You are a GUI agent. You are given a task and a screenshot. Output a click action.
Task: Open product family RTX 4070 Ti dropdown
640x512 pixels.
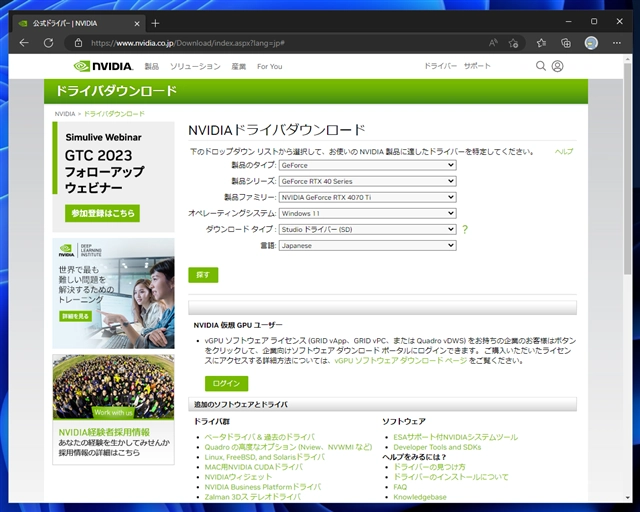pyautogui.click(x=367, y=197)
